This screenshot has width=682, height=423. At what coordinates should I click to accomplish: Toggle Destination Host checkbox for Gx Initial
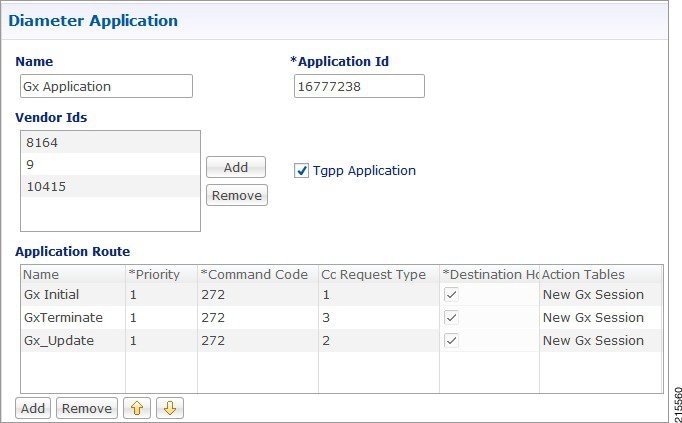click(x=451, y=295)
